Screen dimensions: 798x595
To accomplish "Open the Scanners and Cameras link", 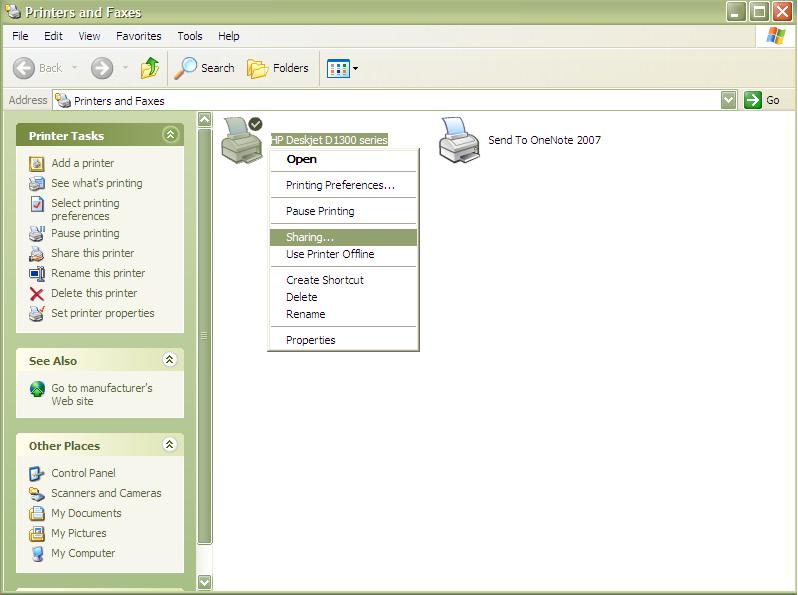I will pos(106,493).
